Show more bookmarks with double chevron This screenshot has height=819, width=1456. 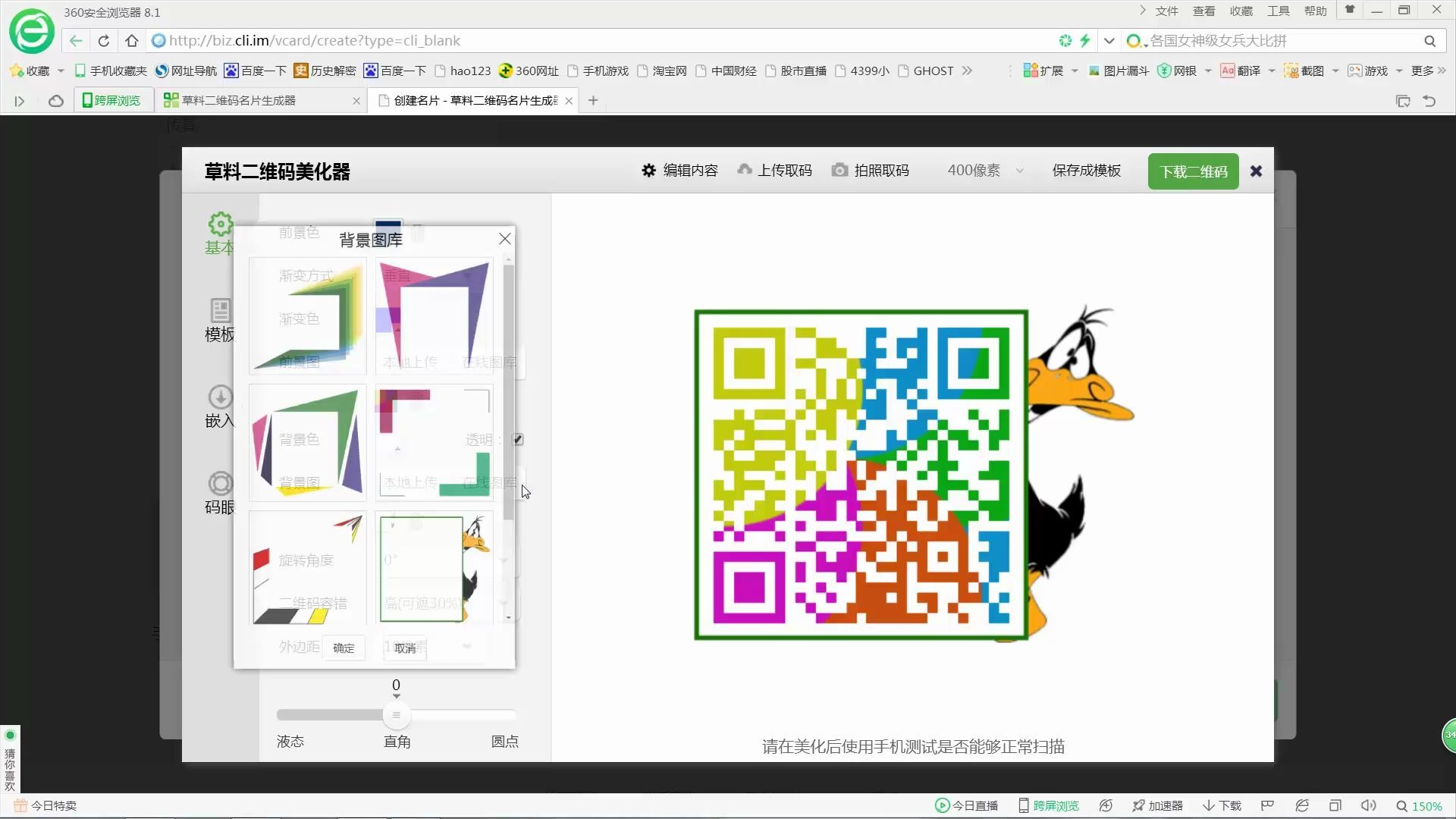[967, 71]
